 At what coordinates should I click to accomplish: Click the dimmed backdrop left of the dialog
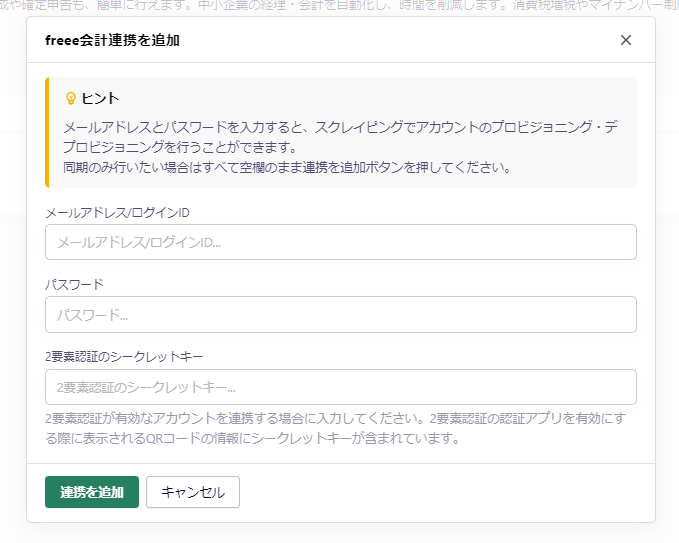tap(12, 300)
